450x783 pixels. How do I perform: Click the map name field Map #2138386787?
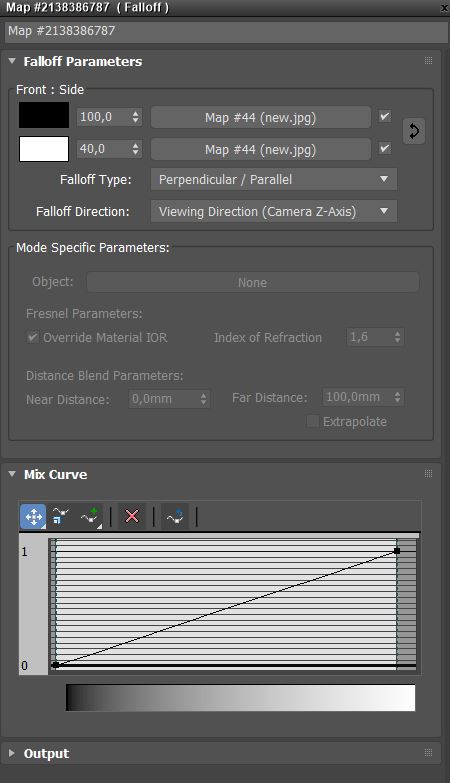point(226,31)
